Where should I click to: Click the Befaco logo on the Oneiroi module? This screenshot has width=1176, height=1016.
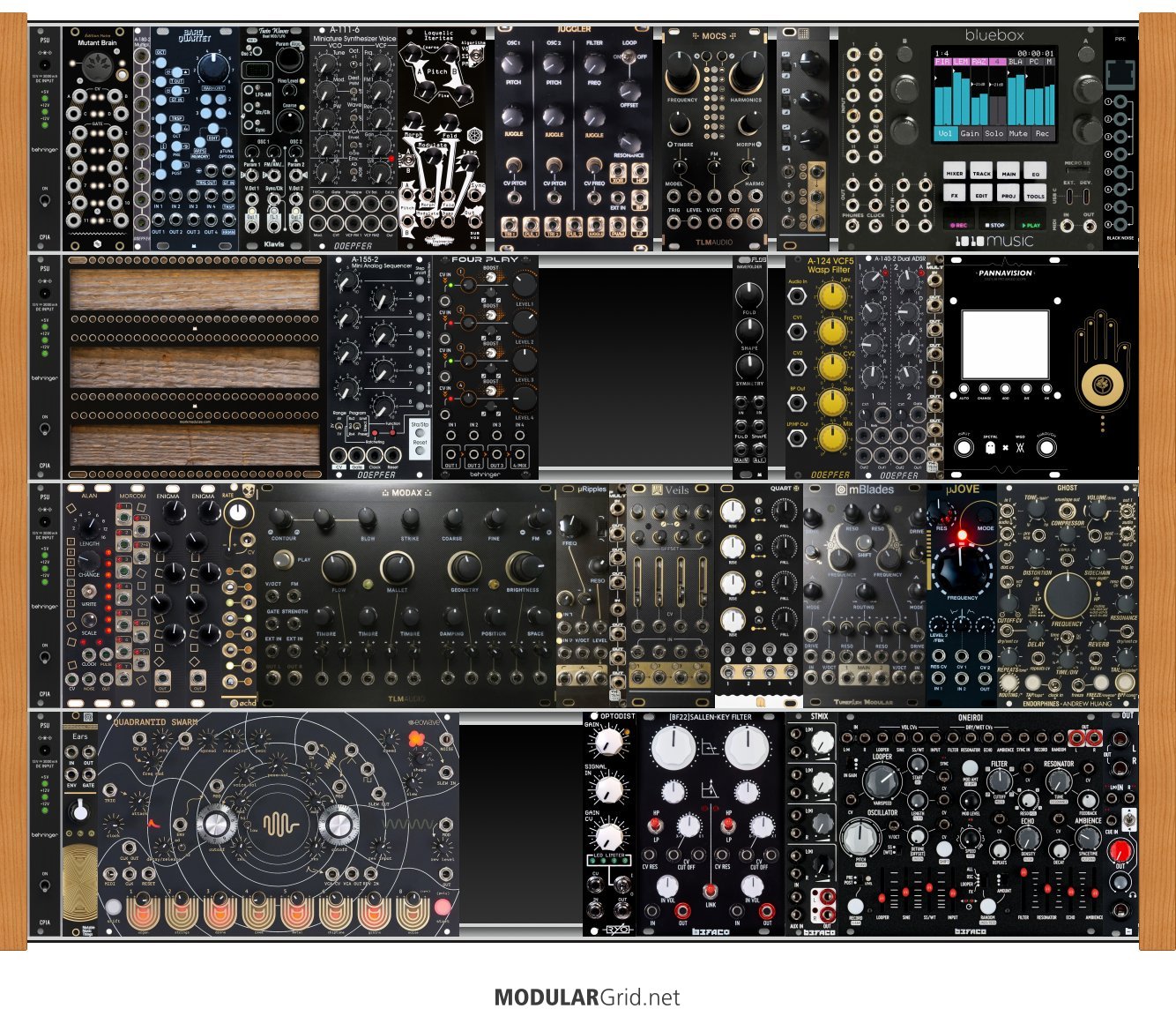pos(970,930)
